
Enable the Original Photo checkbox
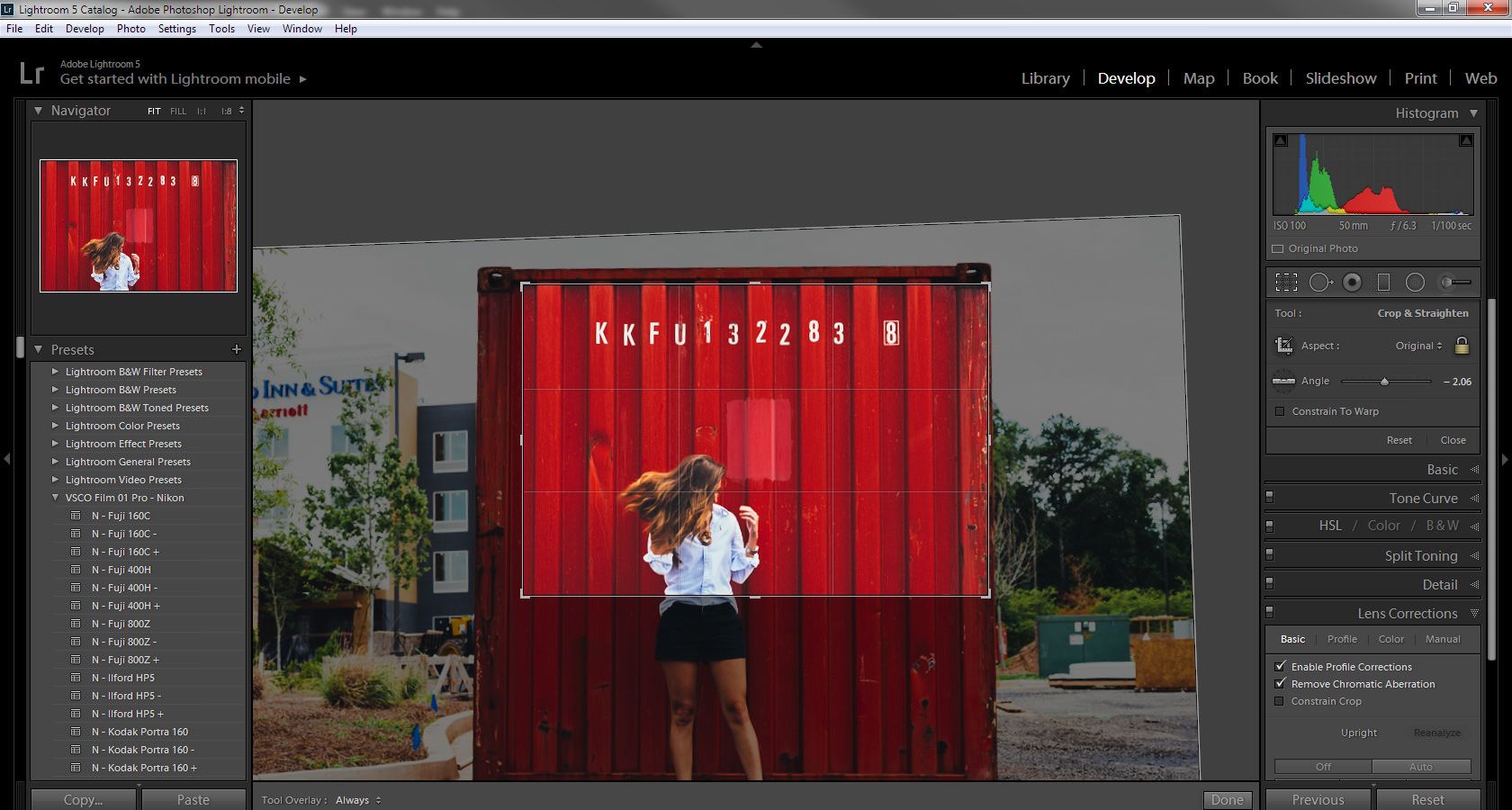tap(1277, 248)
